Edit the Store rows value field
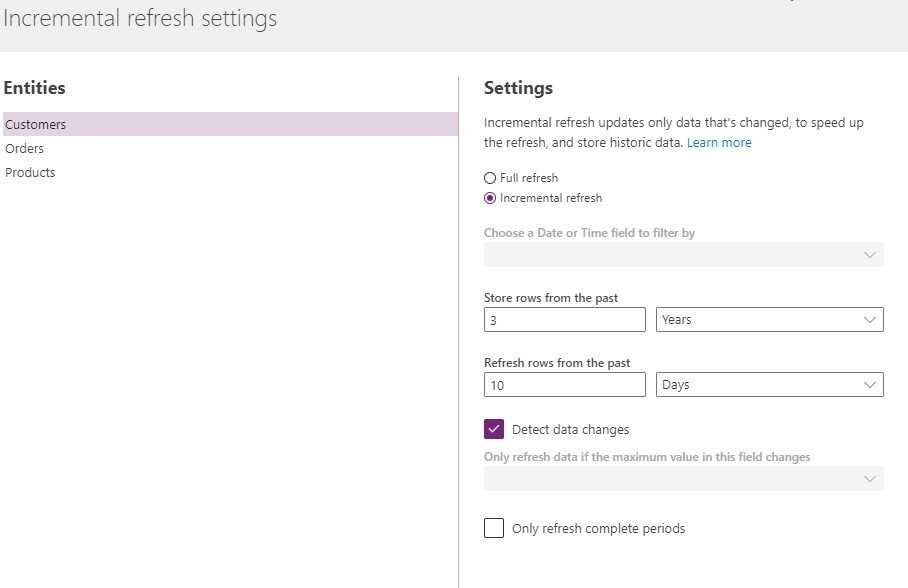908x588 pixels. pos(564,319)
